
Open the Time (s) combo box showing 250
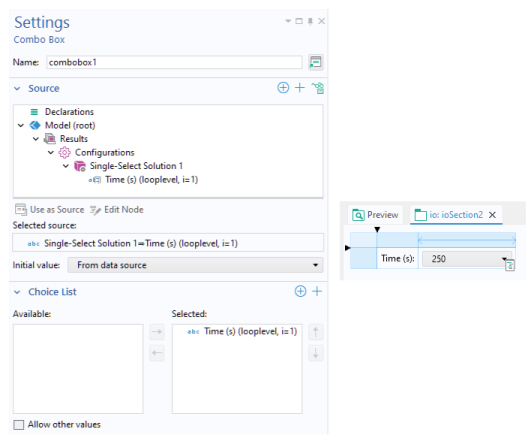click(x=467, y=259)
